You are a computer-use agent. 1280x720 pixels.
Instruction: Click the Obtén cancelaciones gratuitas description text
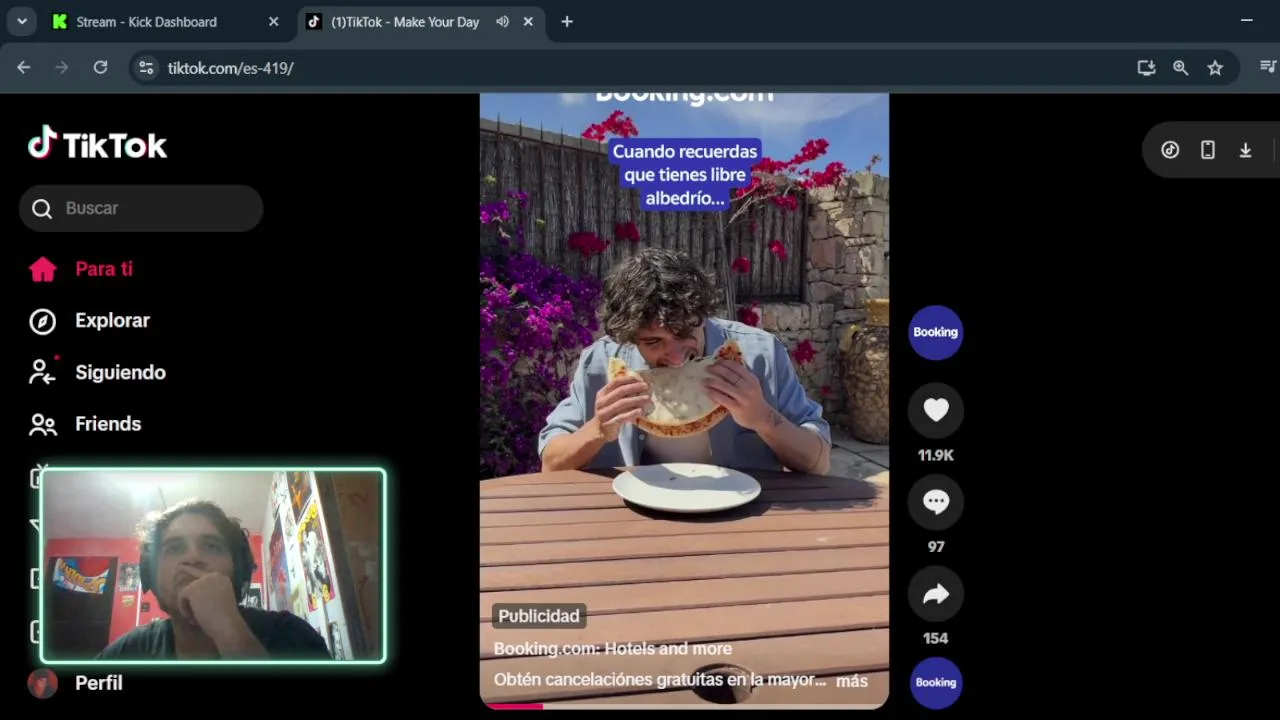[660, 680]
